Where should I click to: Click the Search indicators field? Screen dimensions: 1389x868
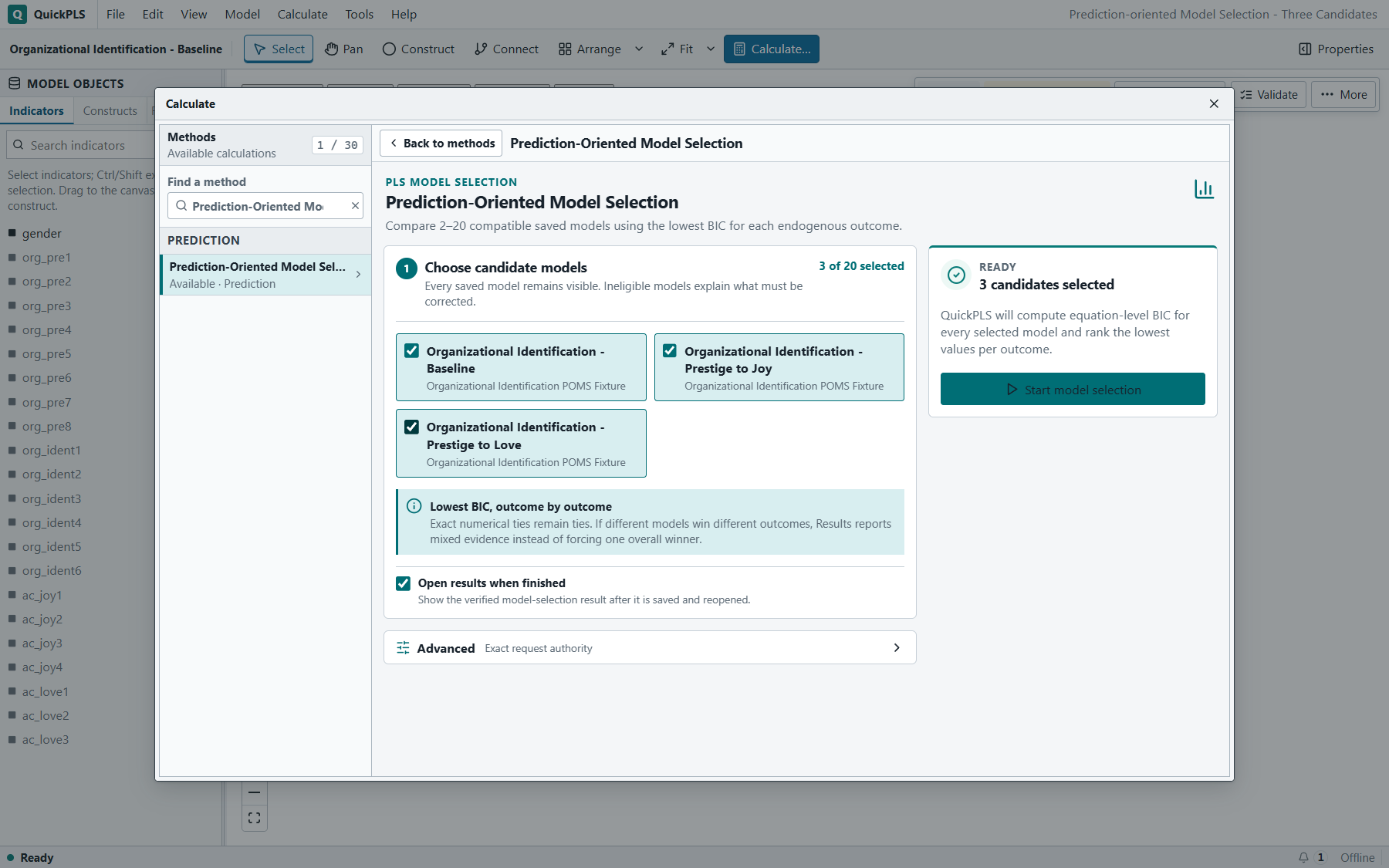tap(81, 145)
